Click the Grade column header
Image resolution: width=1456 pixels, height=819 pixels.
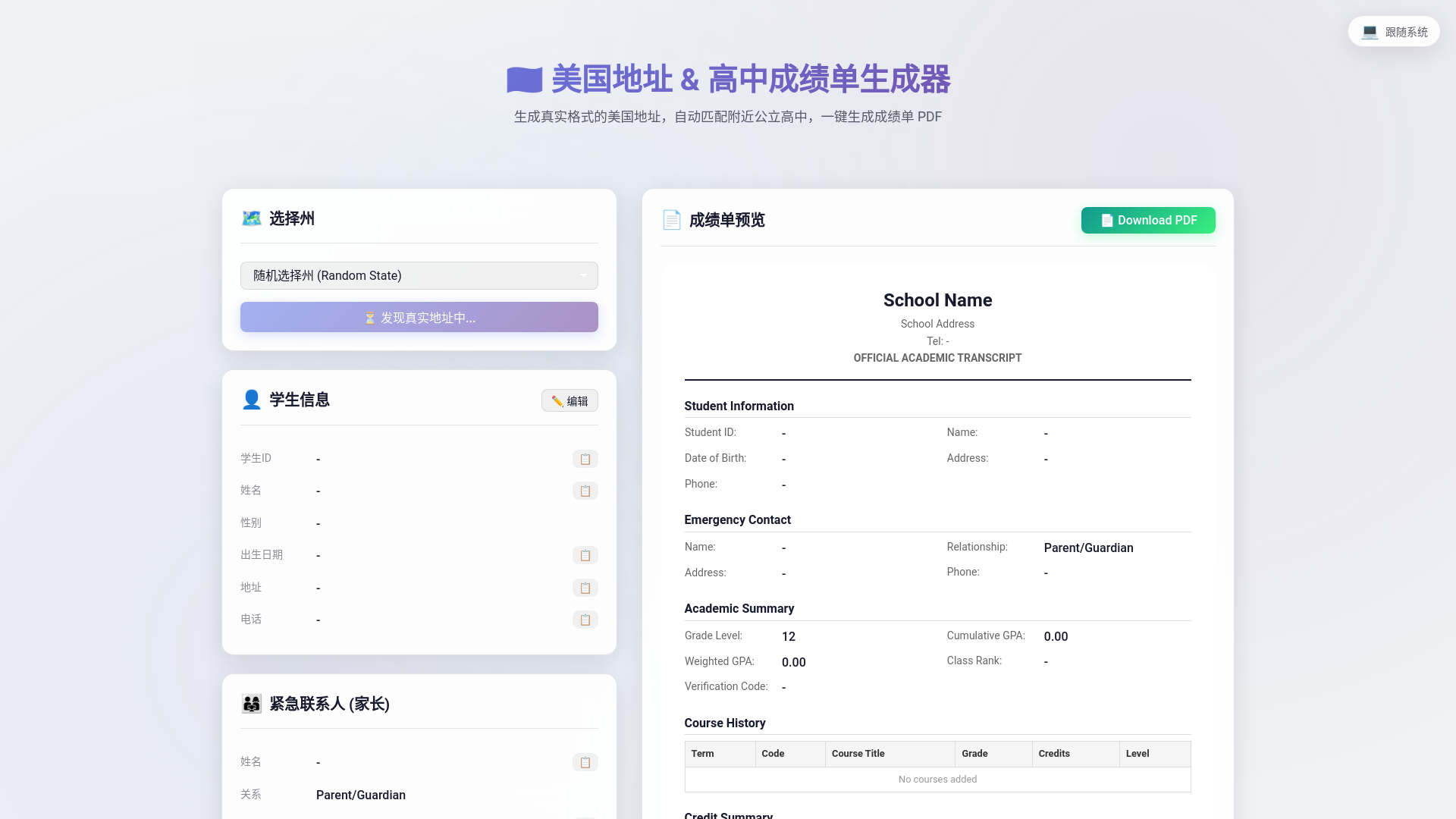coord(993,754)
